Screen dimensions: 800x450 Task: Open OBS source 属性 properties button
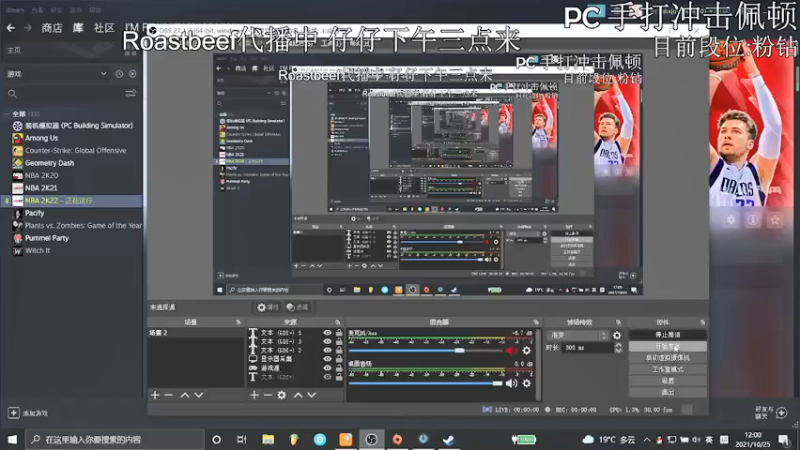coord(268,307)
